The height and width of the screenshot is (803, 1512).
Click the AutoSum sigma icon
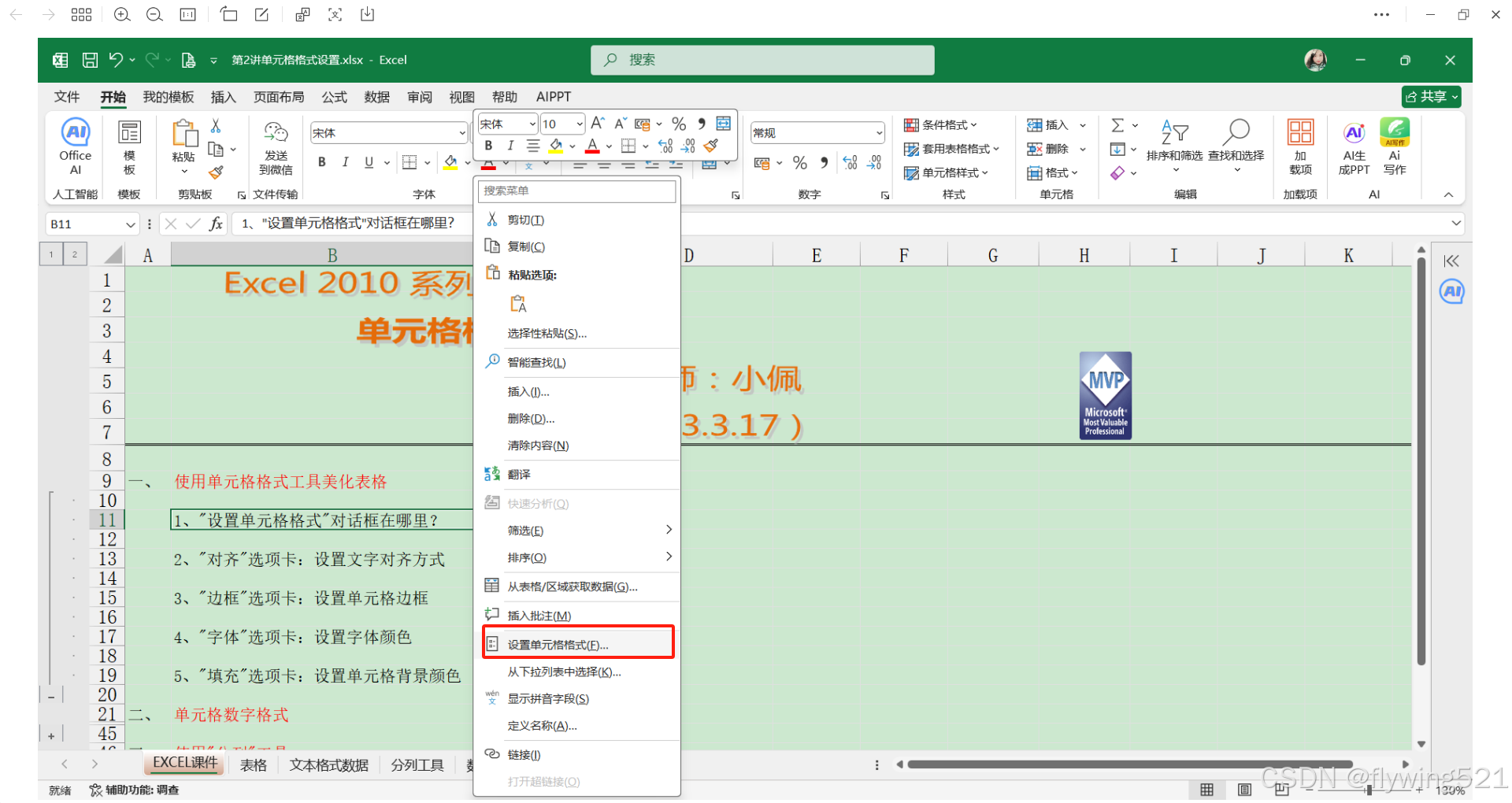[x=1117, y=125]
